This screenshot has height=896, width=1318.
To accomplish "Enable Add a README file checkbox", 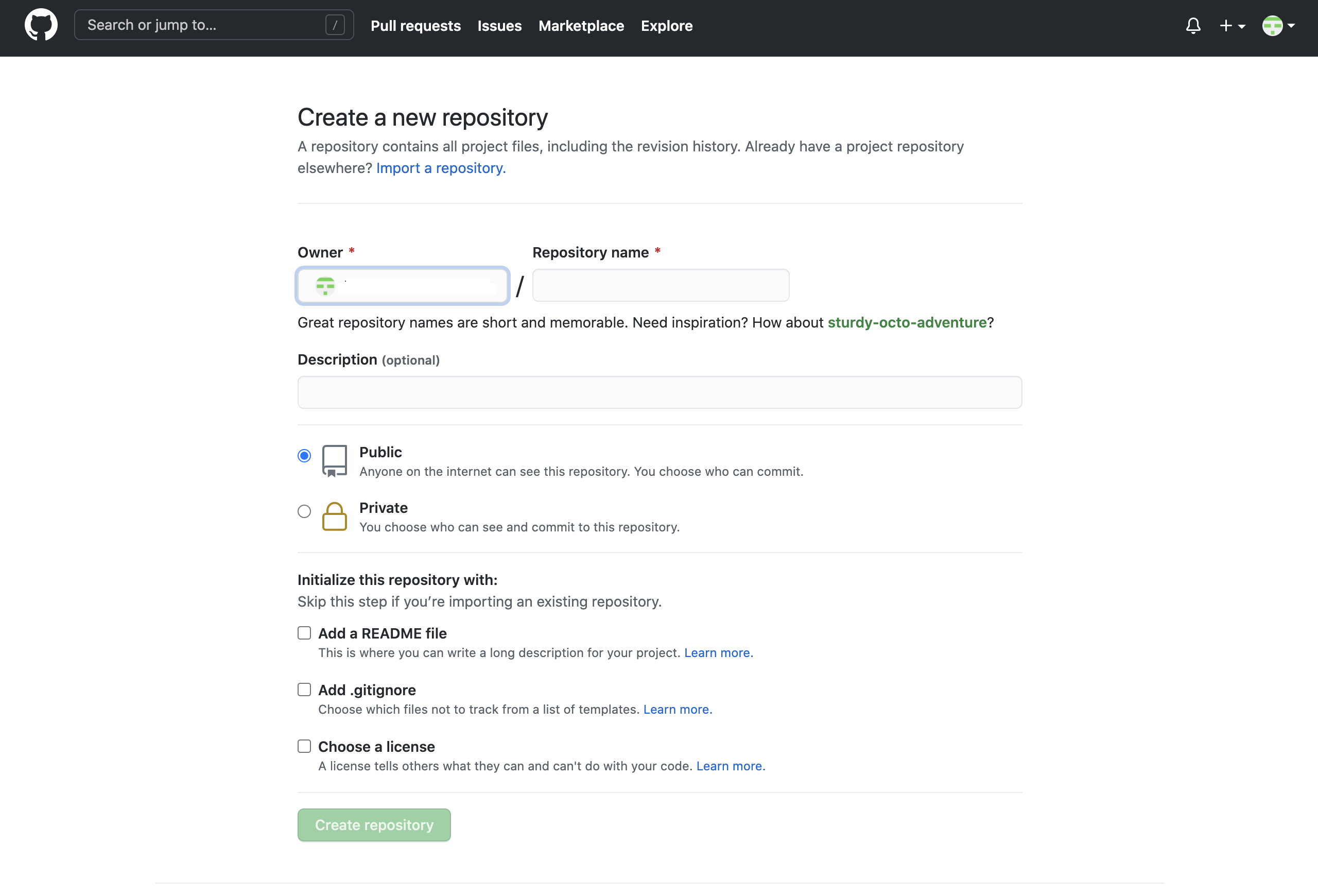I will (304, 633).
